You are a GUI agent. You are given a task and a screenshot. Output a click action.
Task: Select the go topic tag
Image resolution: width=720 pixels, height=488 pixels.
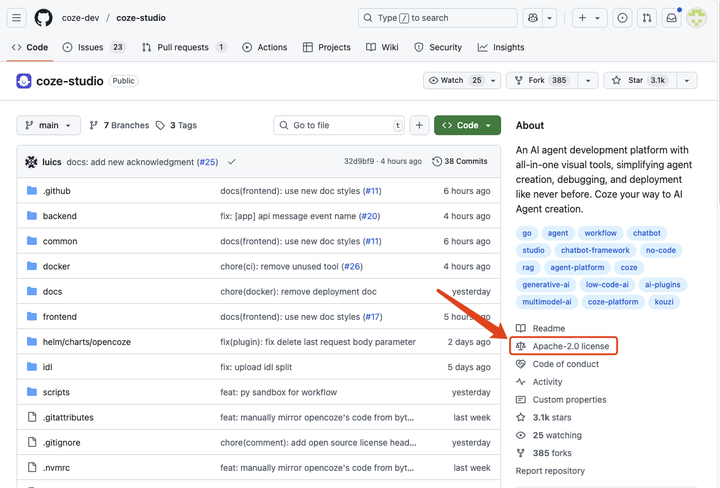coord(527,233)
